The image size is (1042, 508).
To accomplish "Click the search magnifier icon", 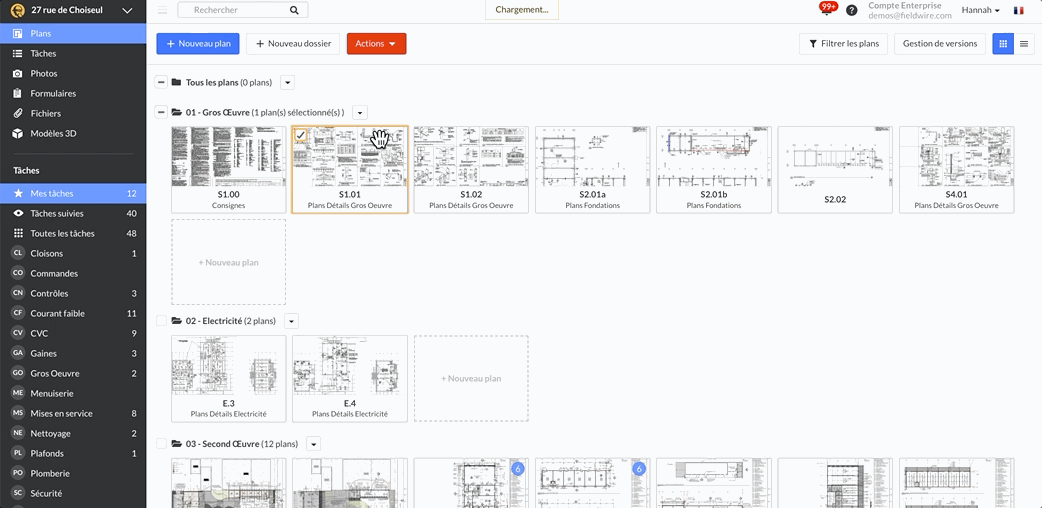I will 294,10.
